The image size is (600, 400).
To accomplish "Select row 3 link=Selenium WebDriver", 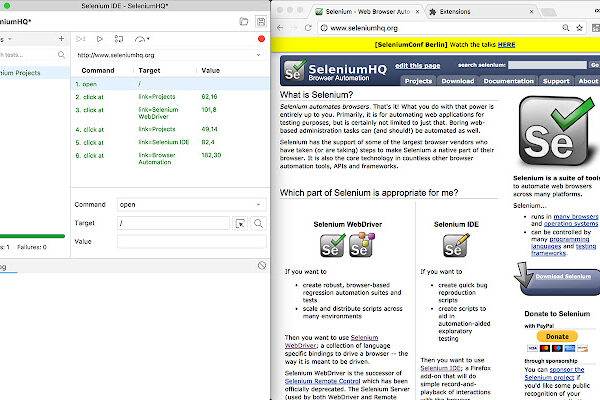I will tap(170, 113).
